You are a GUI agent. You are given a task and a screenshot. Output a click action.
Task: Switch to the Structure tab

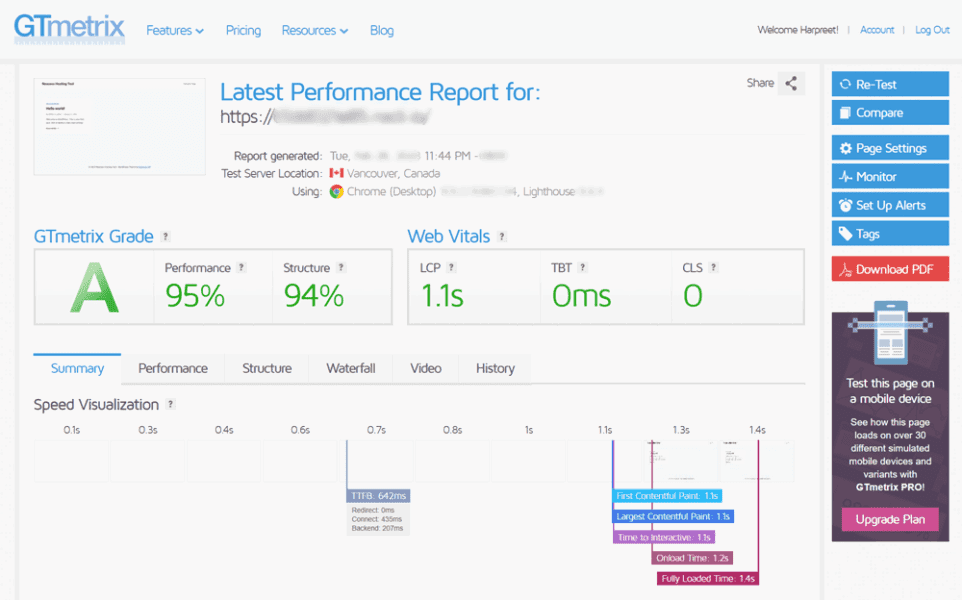coord(267,368)
